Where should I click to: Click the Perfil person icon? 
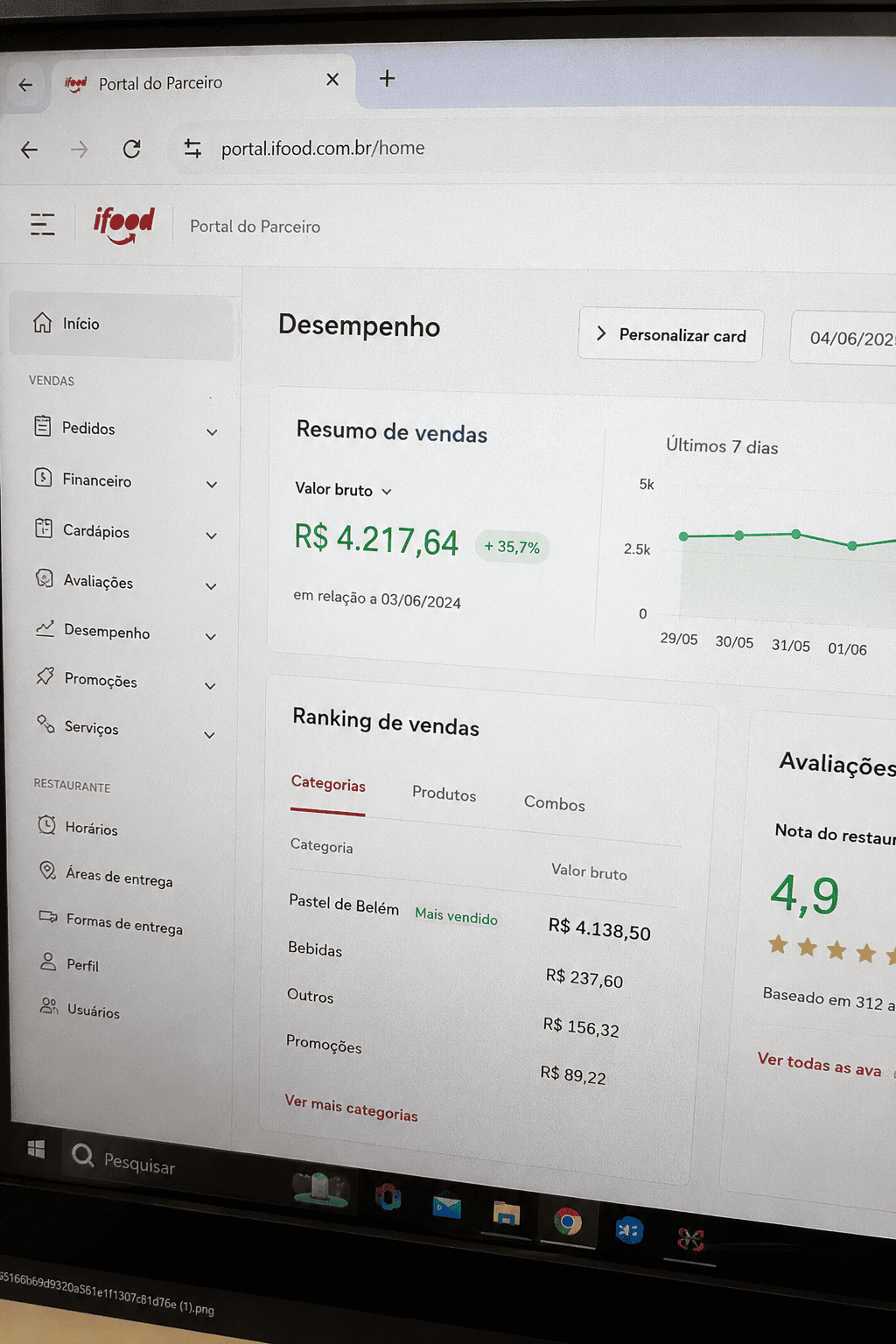click(49, 962)
